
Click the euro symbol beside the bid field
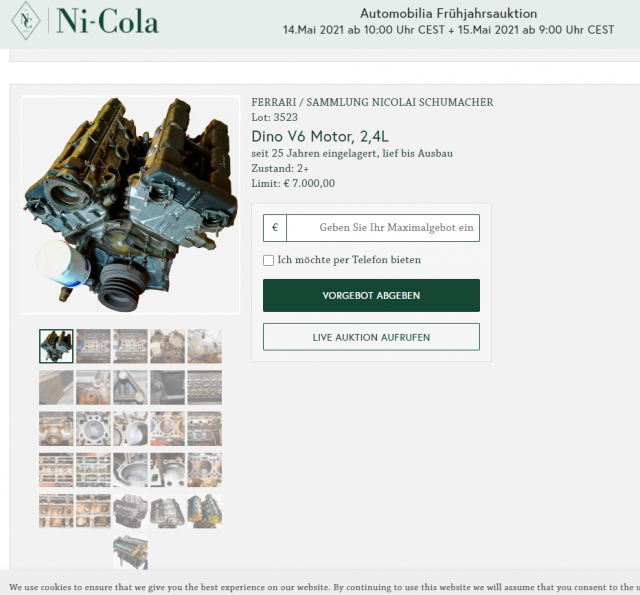275,228
